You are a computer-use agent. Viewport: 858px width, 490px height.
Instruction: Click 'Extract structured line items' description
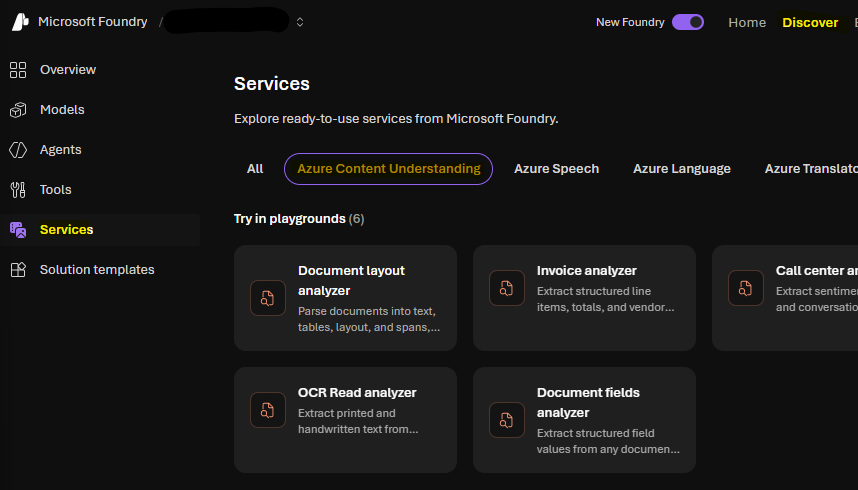pos(605,299)
